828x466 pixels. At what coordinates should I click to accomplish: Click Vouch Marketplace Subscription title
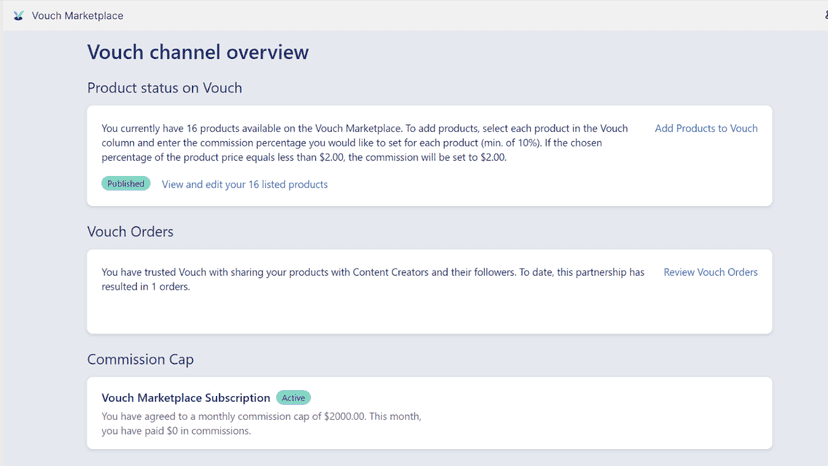pos(186,398)
